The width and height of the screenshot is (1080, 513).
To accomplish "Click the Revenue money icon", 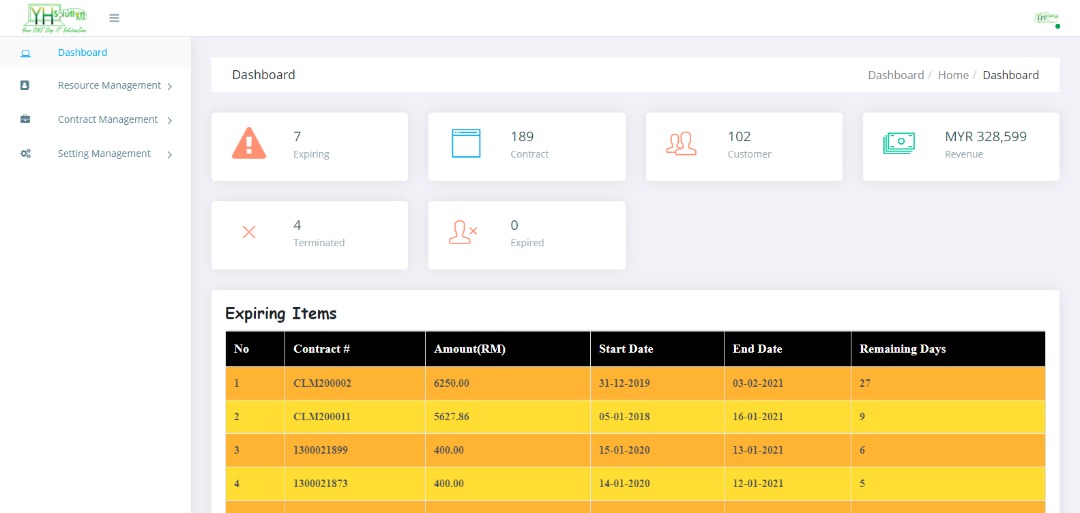I will [x=898, y=144].
